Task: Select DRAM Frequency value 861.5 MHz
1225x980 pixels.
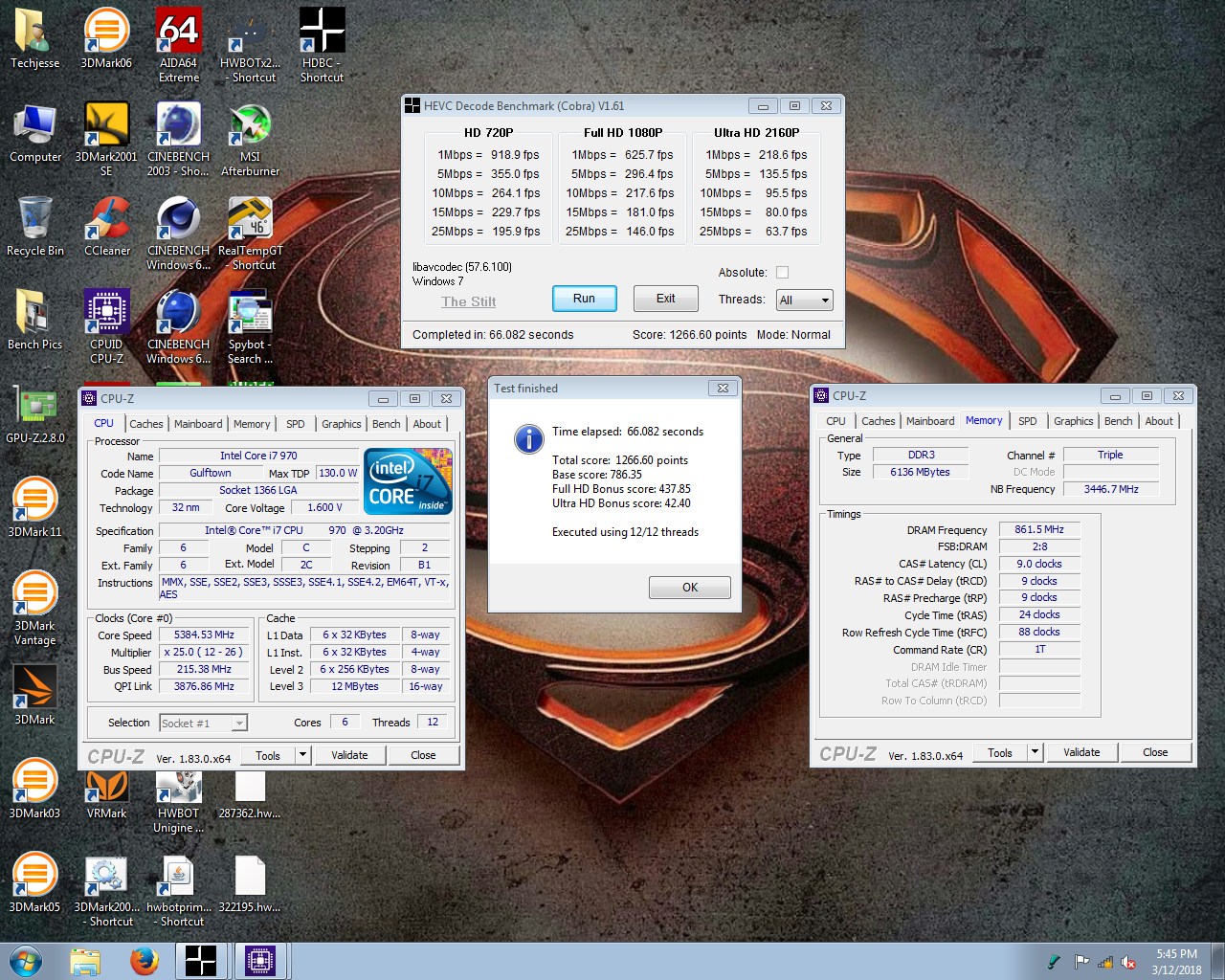Action: point(1039,529)
